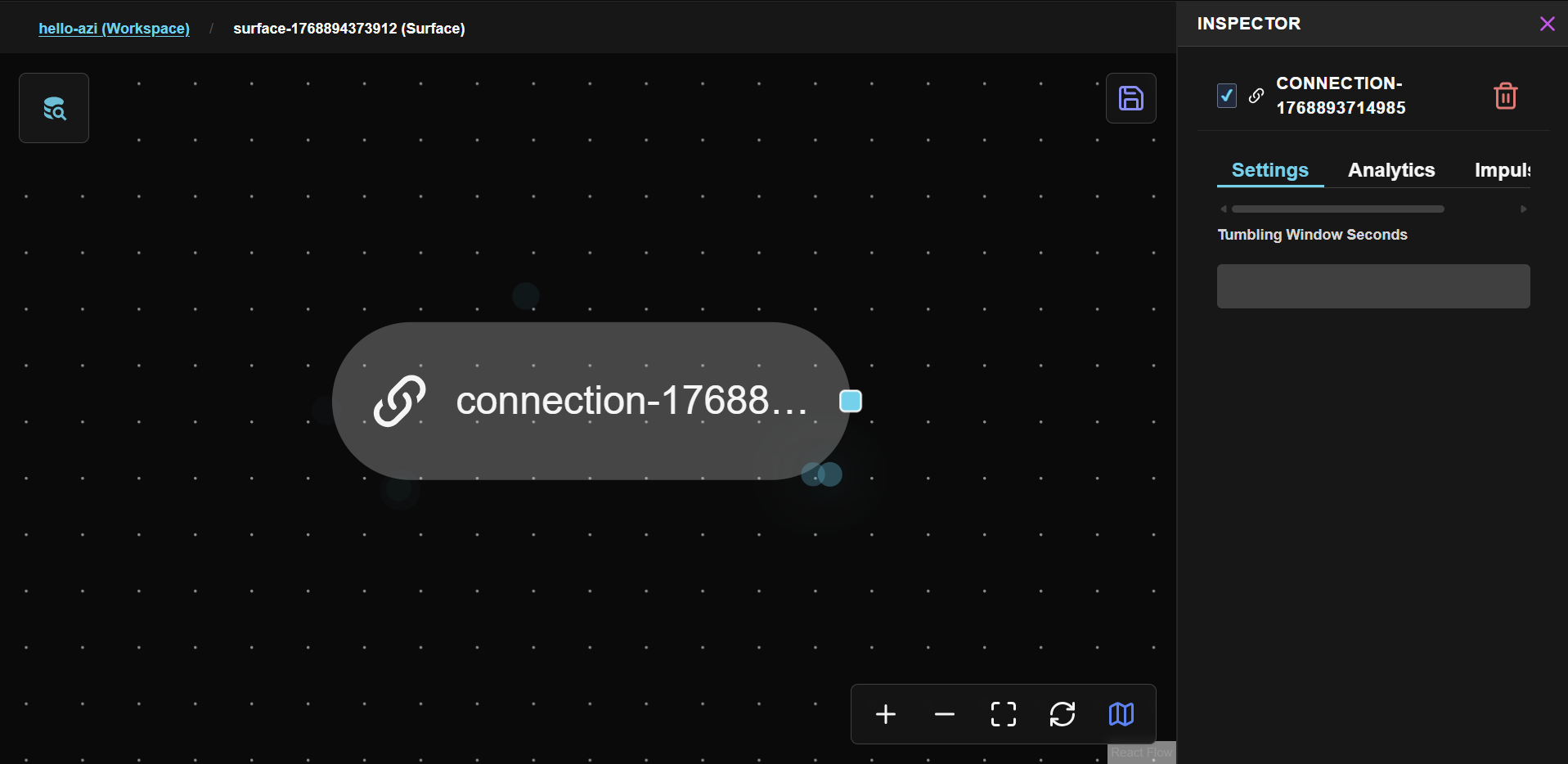Switch to the Analytics tab

pyautogui.click(x=1391, y=170)
